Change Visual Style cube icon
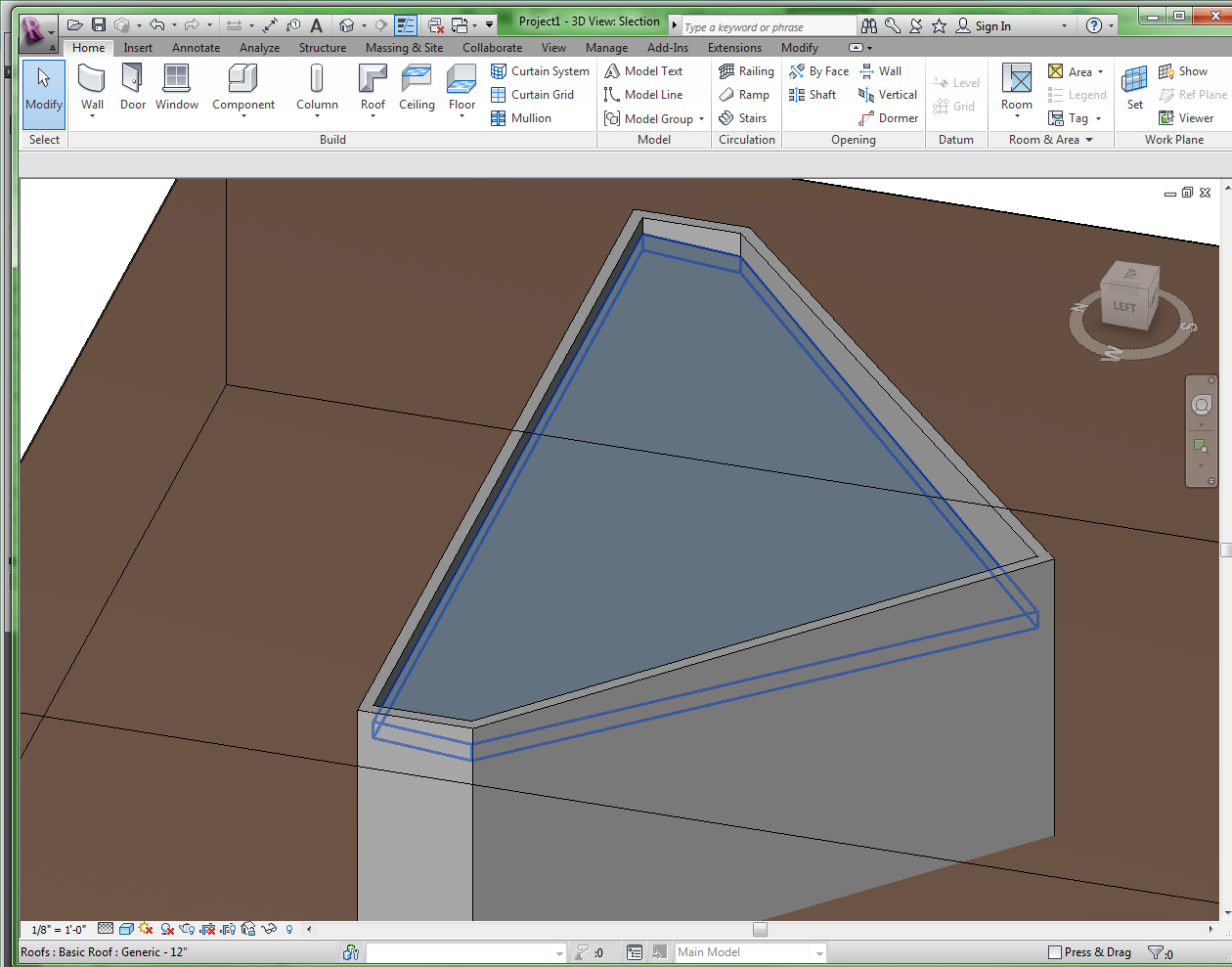This screenshot has height=967, width=1232. [126, 929]
